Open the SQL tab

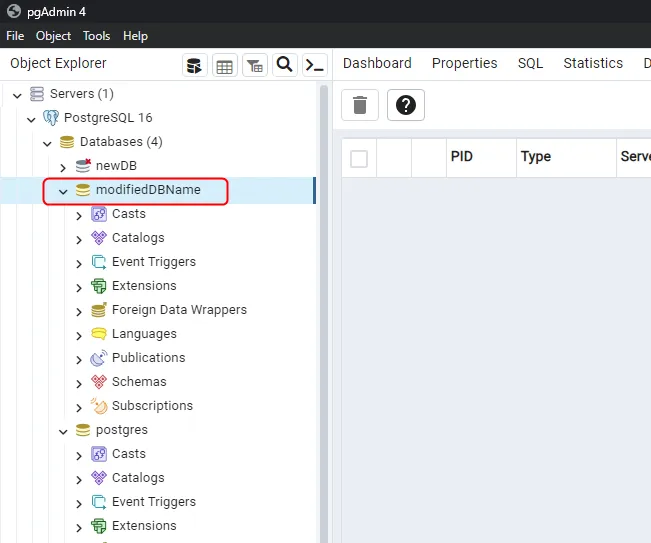[x=530, y=63]
